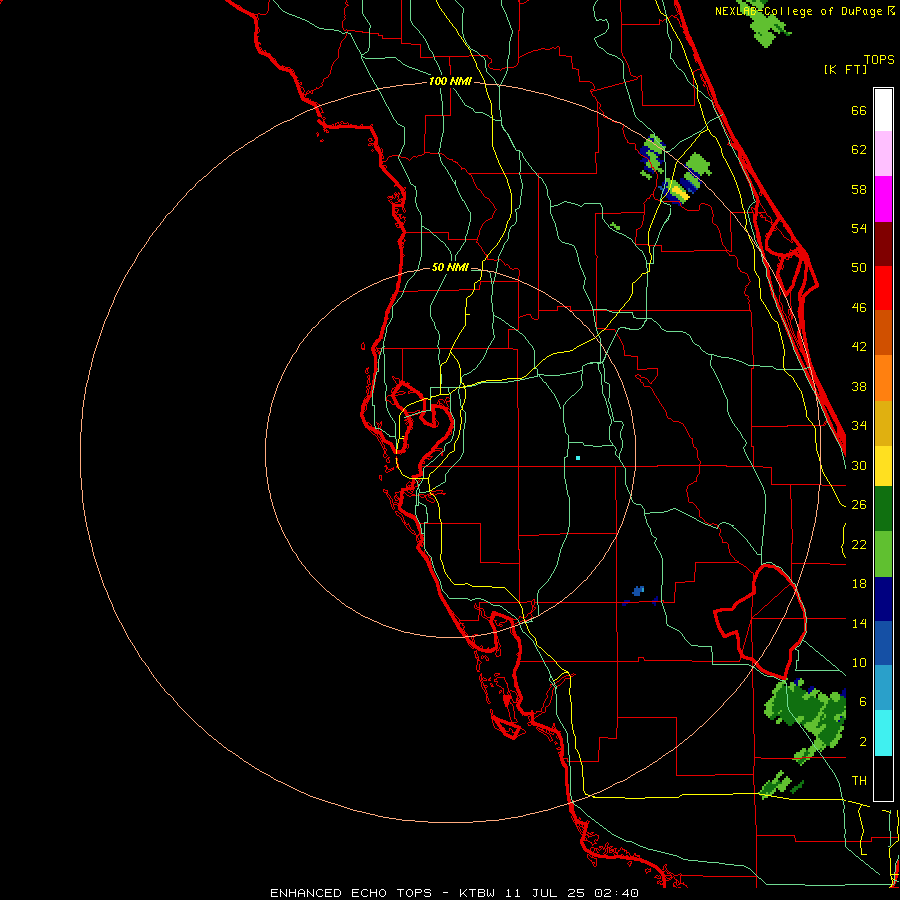Select the magenta legend color block
Viewport: 900px width, 900px height.
click(883, 199)
